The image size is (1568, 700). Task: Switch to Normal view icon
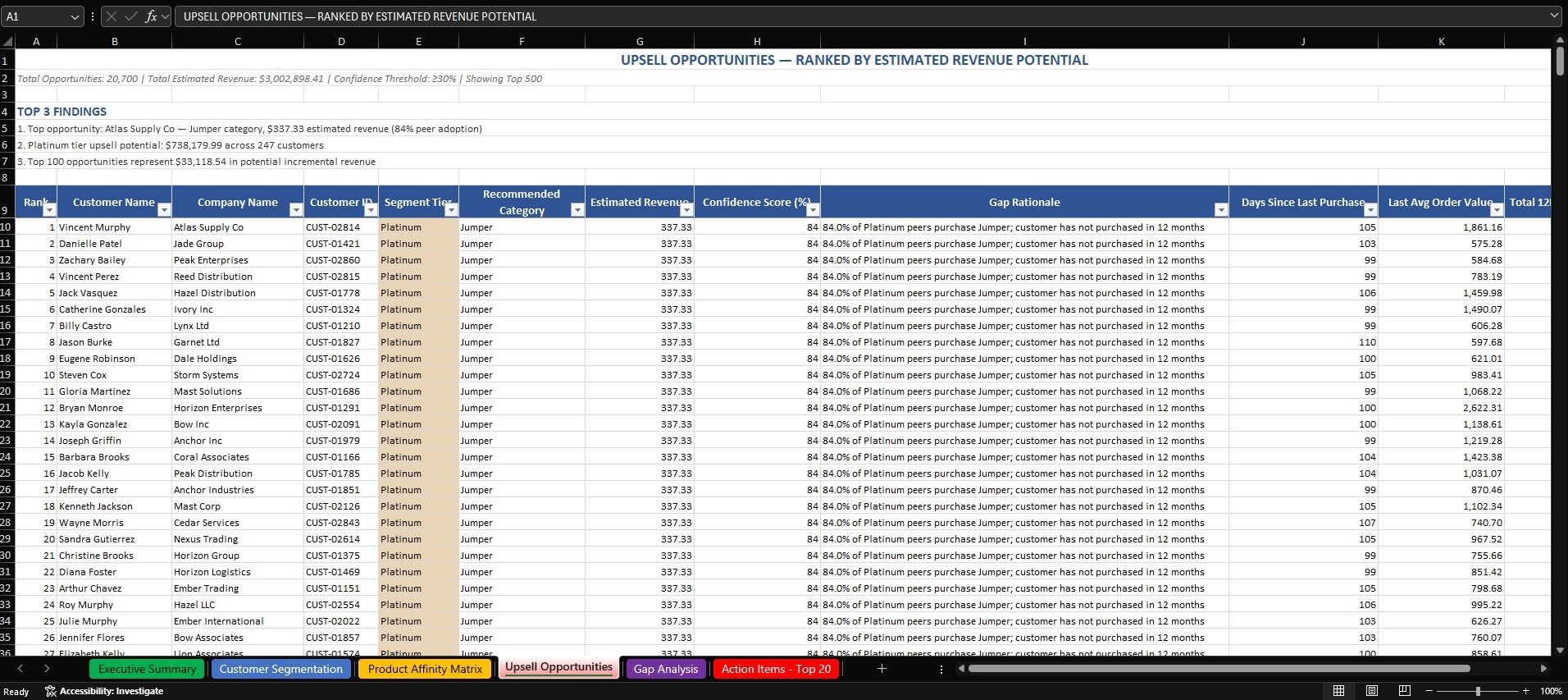(x=1338, y=691)
